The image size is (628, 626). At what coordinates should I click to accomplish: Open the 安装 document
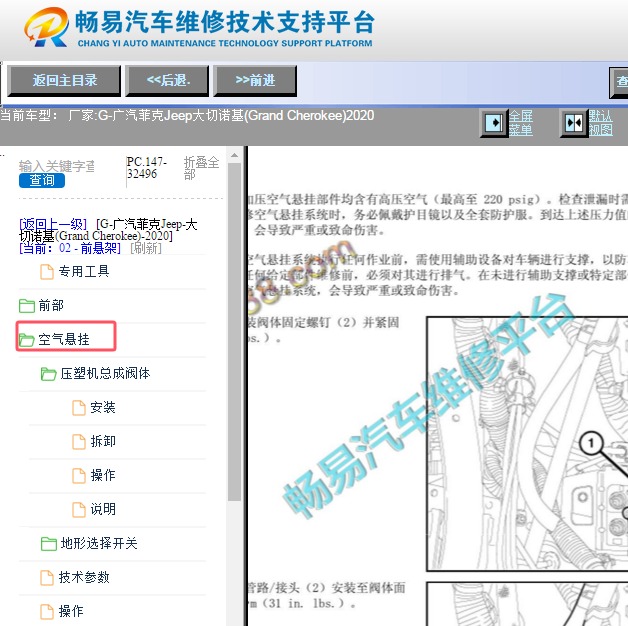pyautogui.click(x=103, y=408)
